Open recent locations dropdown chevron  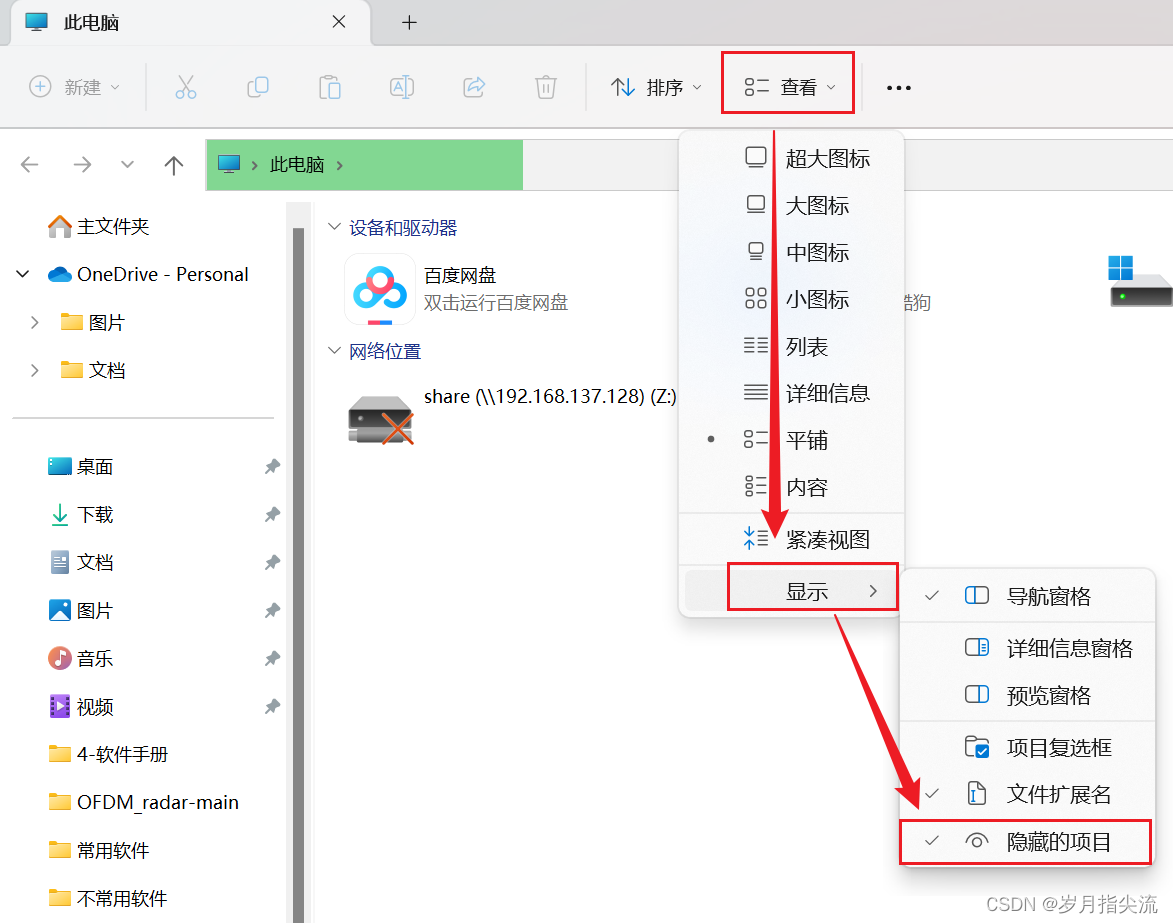tap(127, 165)
